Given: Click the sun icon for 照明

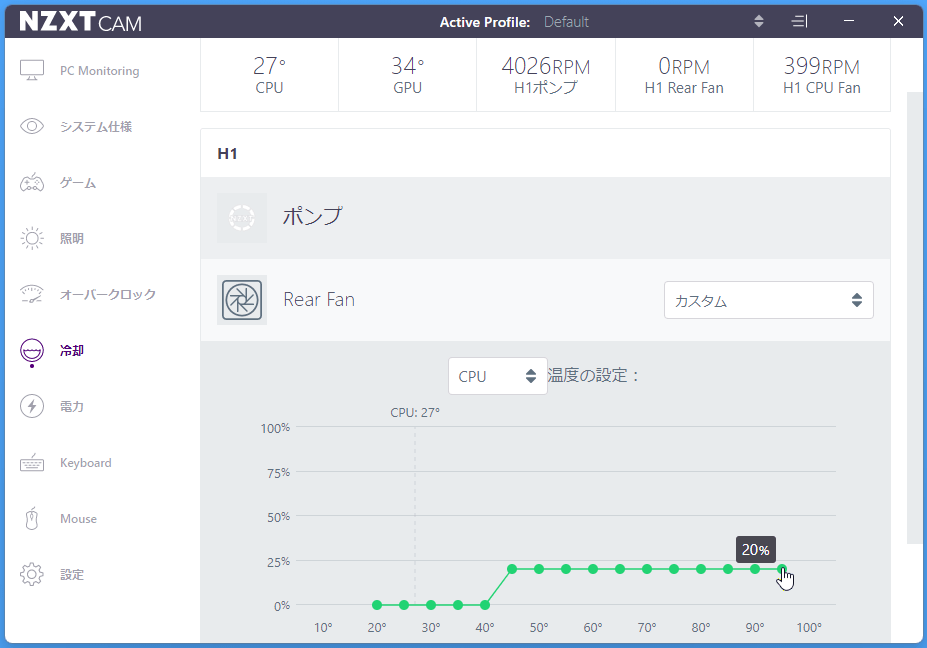Looking at the screenshot, I should pyautogui.click(x=32, y=238).
